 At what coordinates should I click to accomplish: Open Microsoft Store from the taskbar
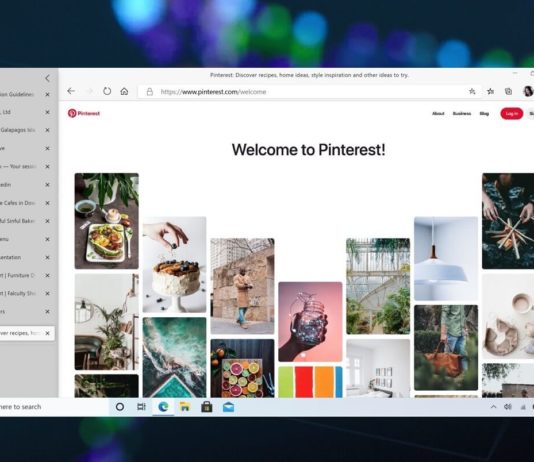coord(207,407)
